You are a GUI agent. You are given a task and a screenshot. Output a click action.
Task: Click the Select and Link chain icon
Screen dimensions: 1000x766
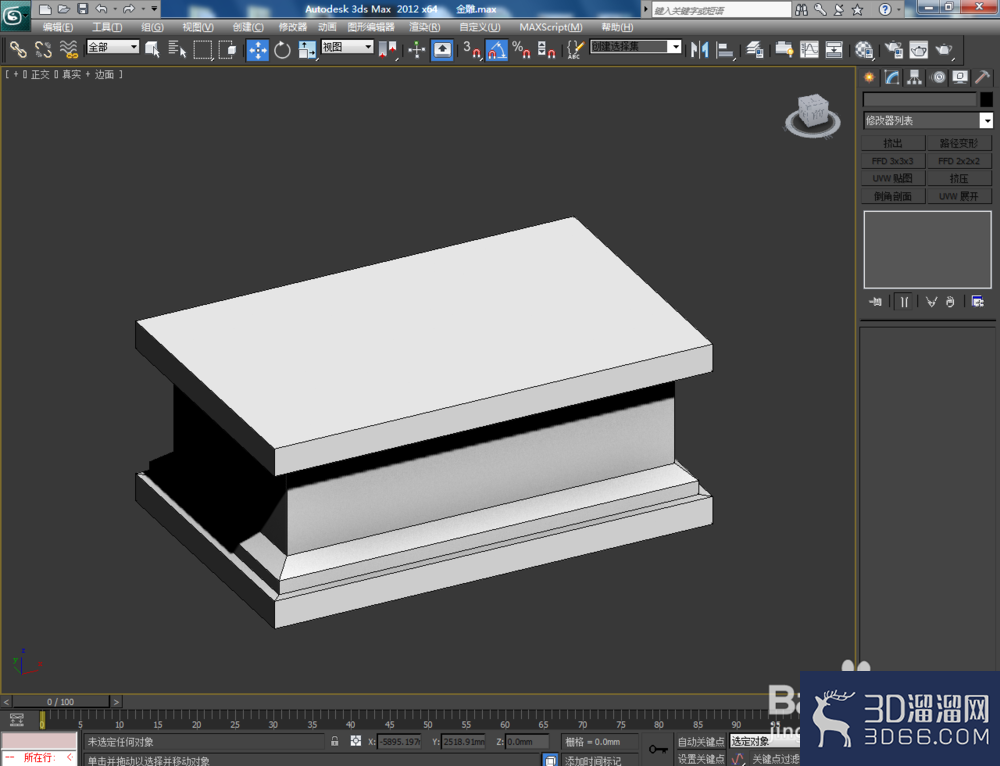[x=17, y=49]
